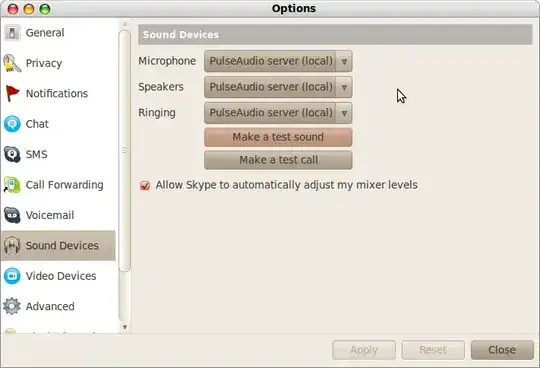Open the Speakers device combo box

pyautogui.click(x=278, y=87)
